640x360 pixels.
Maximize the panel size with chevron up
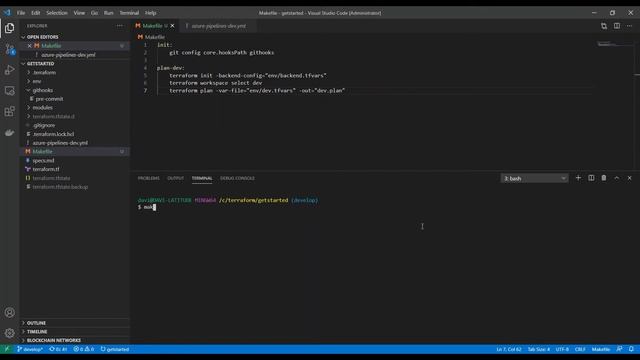tap(616, 178)
